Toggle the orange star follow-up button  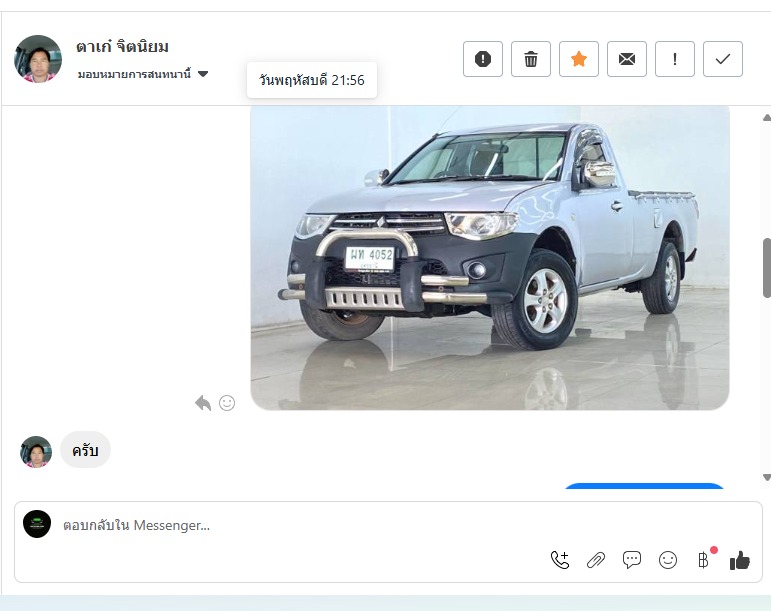click(579, 59)
